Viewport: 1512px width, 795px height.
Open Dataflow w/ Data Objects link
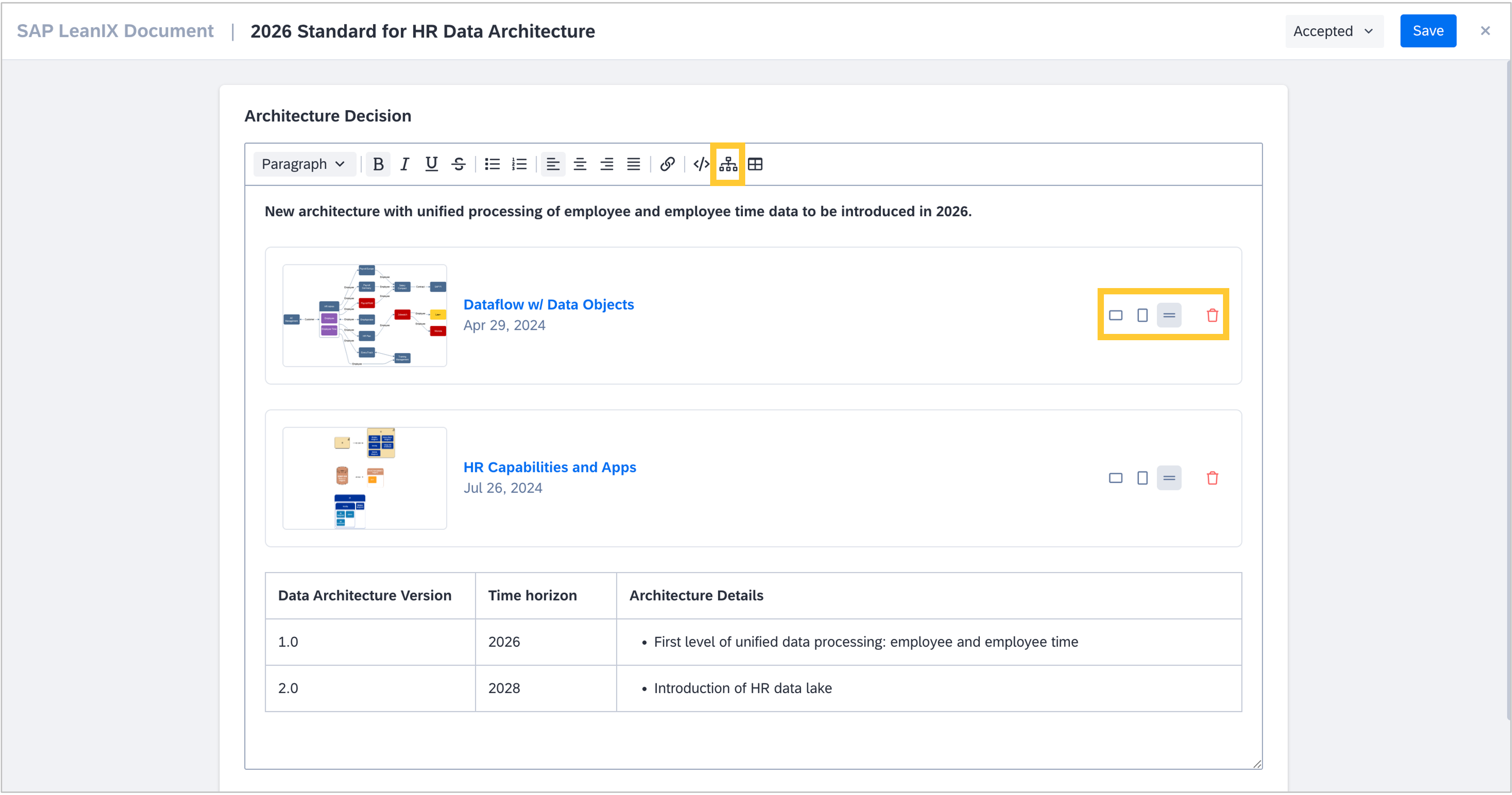[x=548, y=305]
